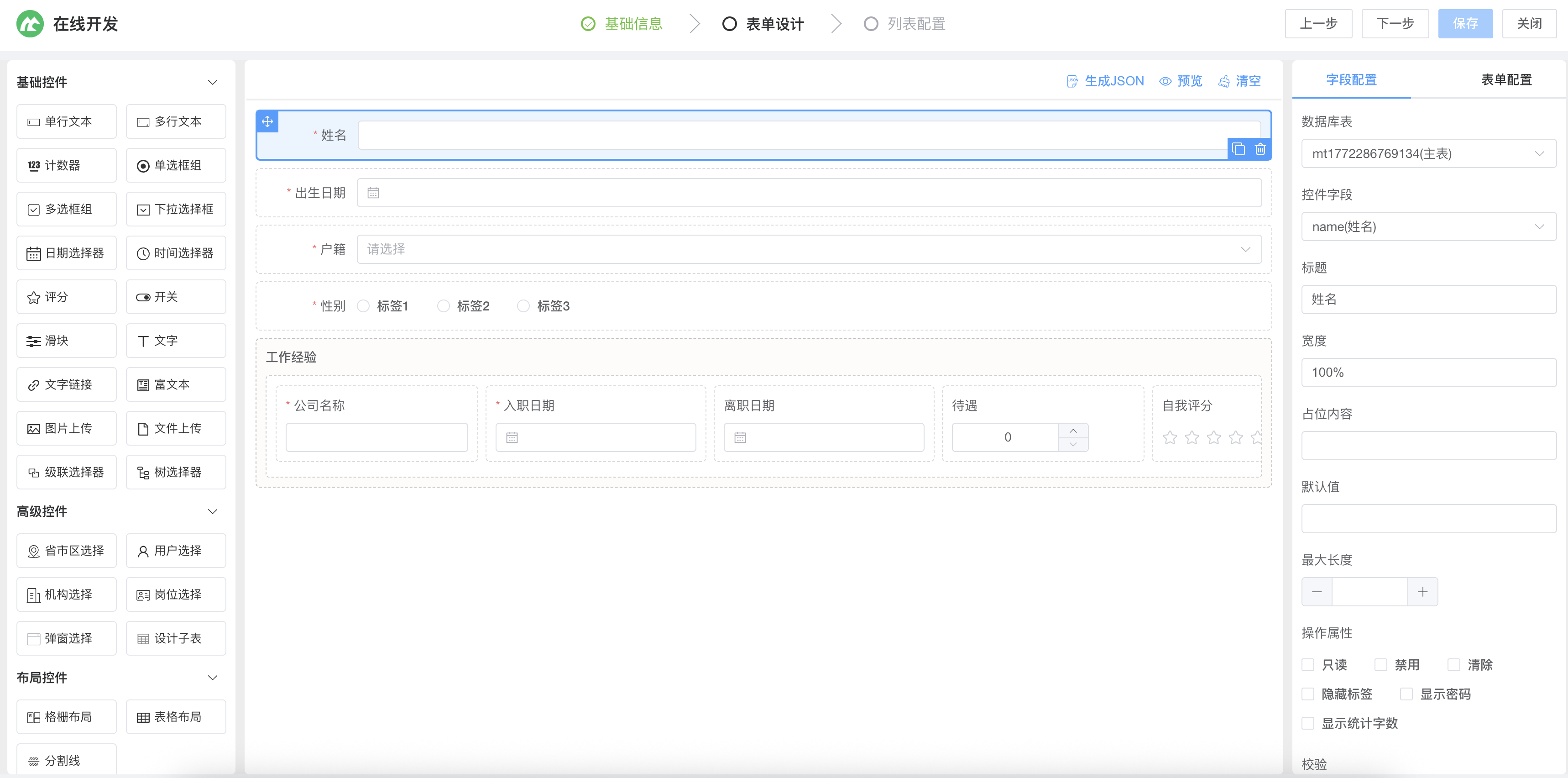Select the 省市区选择 advanced control

coord(66,550)
